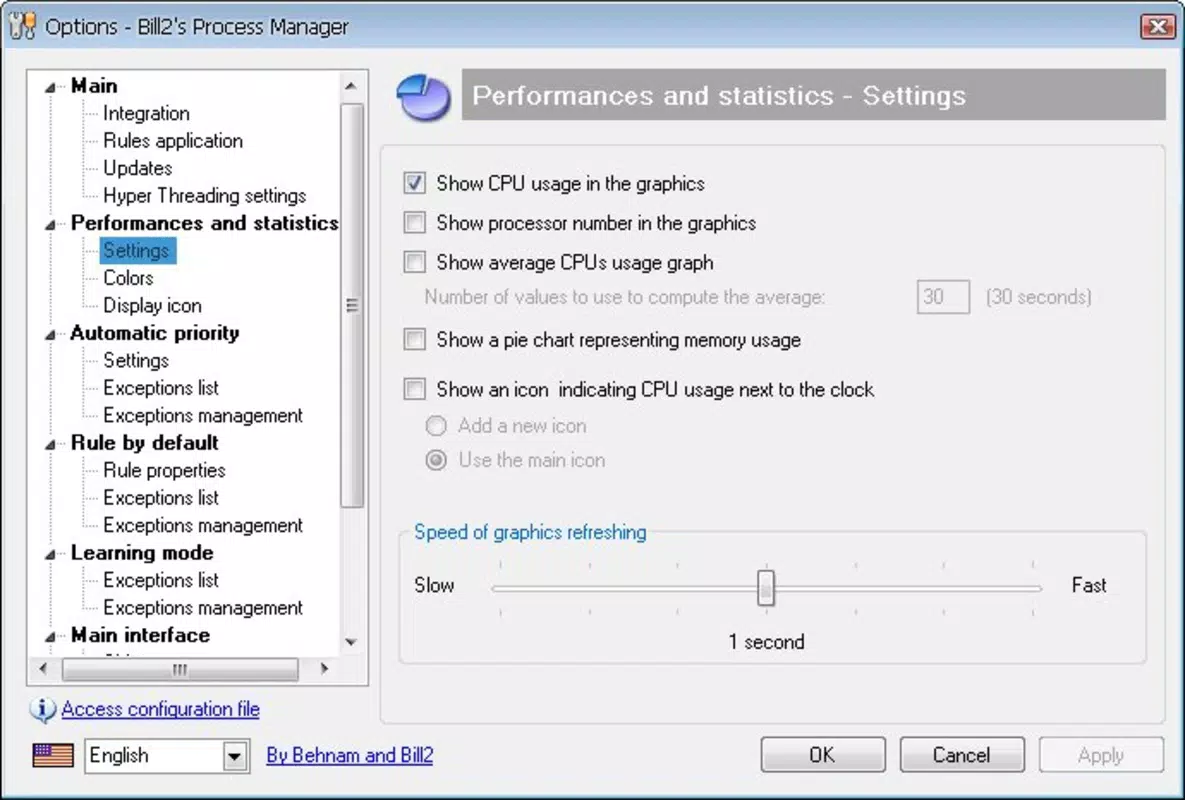Viewport: 1185px width, 800px height.
Task: Collapse the Learning mode section
Action: tap(51, 554)
